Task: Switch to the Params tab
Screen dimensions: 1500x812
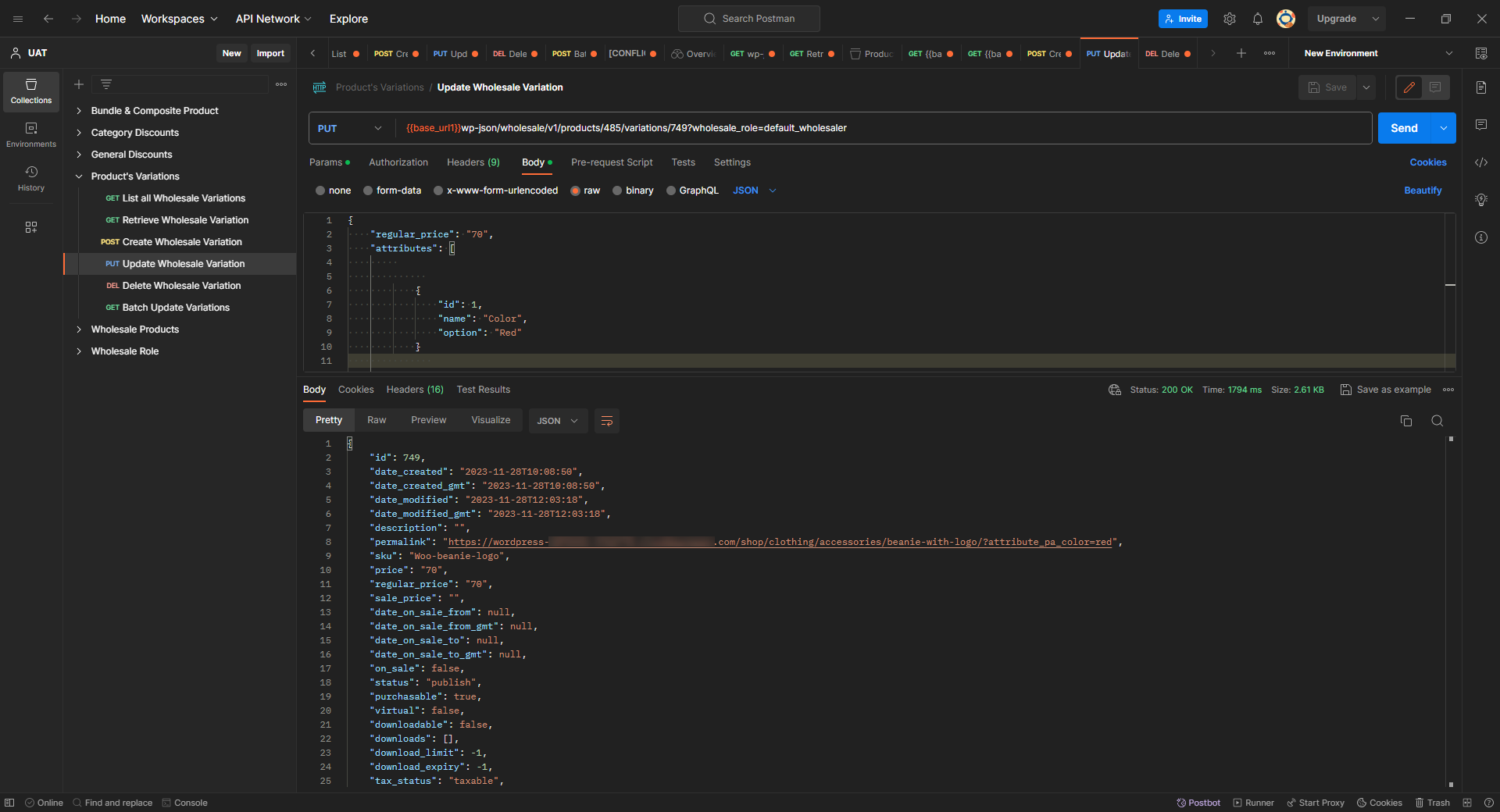Action: tap(330, 162)
